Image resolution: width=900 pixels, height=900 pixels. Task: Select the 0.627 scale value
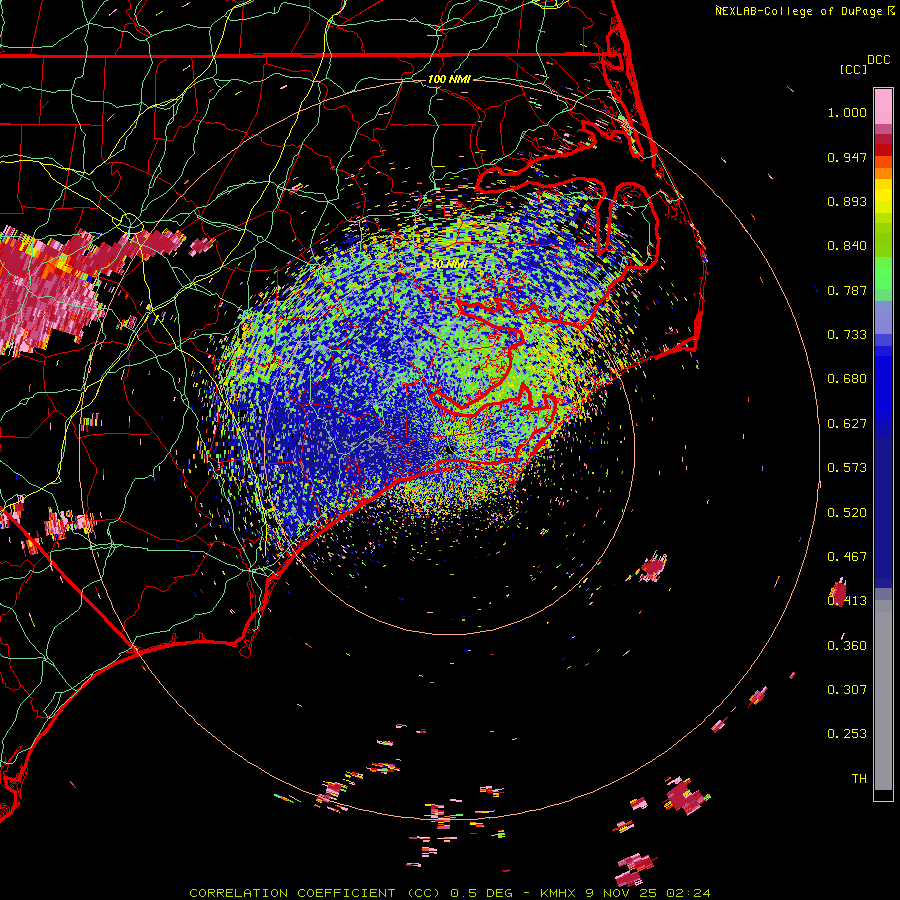847,424
